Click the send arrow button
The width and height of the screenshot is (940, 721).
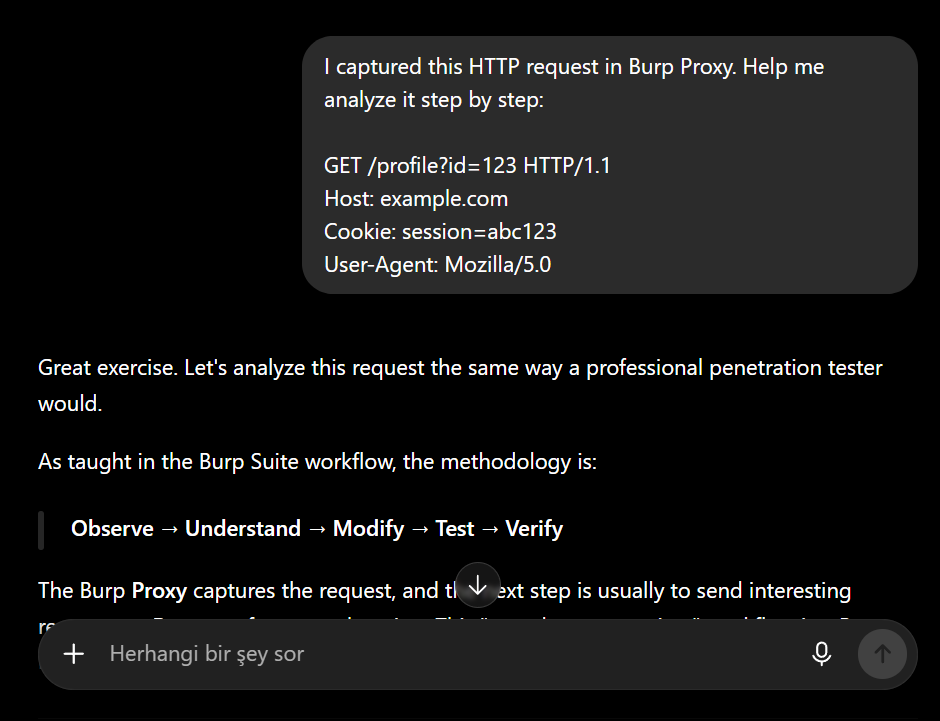882,654
